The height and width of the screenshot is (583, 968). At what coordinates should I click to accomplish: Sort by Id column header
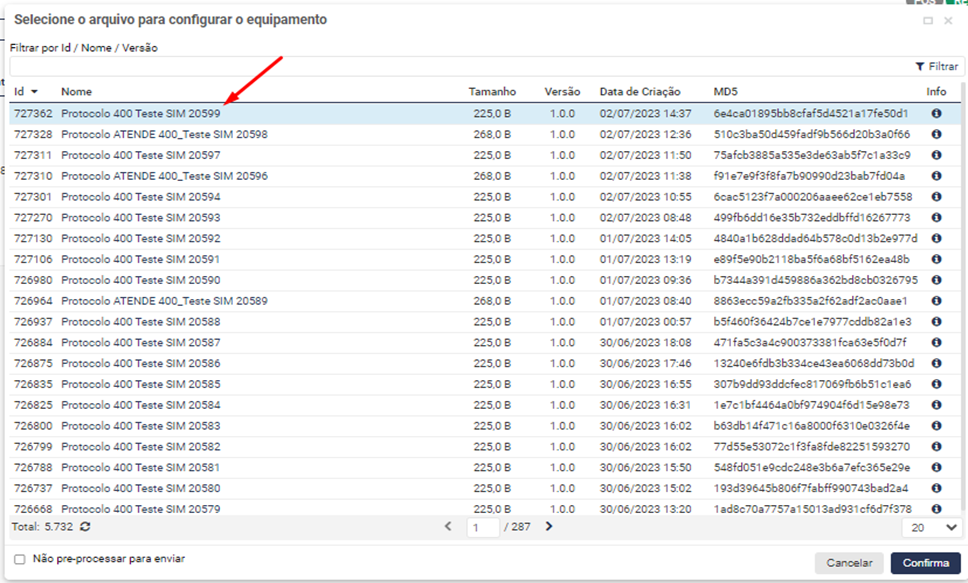coord(20,92)
